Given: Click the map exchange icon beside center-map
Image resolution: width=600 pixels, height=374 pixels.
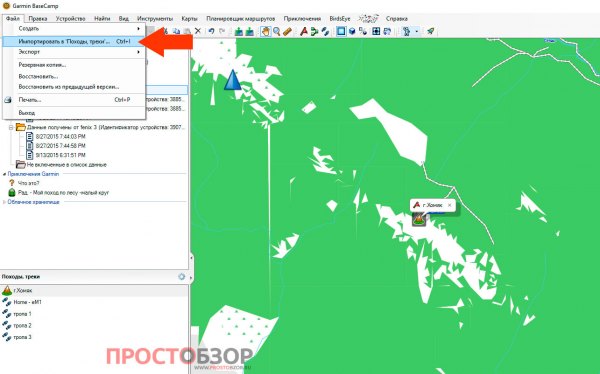Looking at the screenshot, I should click(x=387, y=31).
